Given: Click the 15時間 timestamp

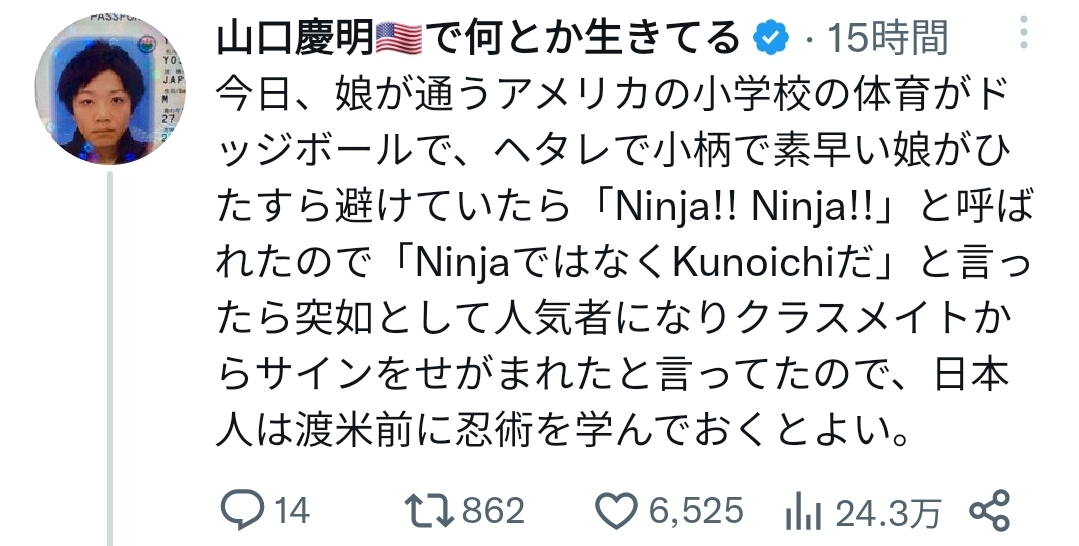Looking at the screenshot, I should (888, 38).
